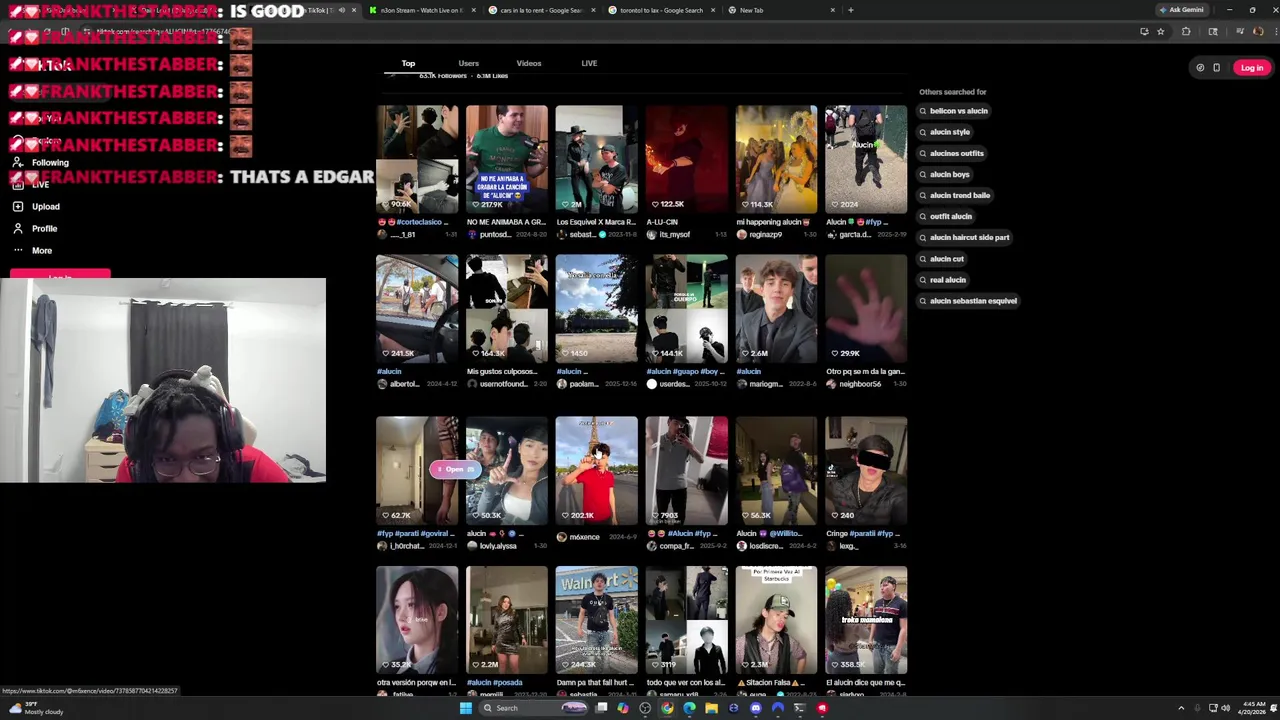Switch to the LIVE search results tab
The image size is (1280, 720).
coord(589,63)
